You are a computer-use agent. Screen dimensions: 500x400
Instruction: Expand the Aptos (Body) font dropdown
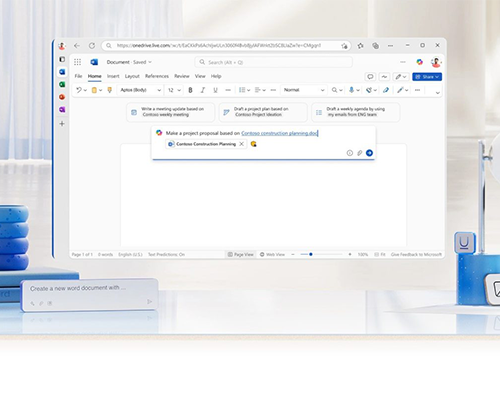pos(141,90)
